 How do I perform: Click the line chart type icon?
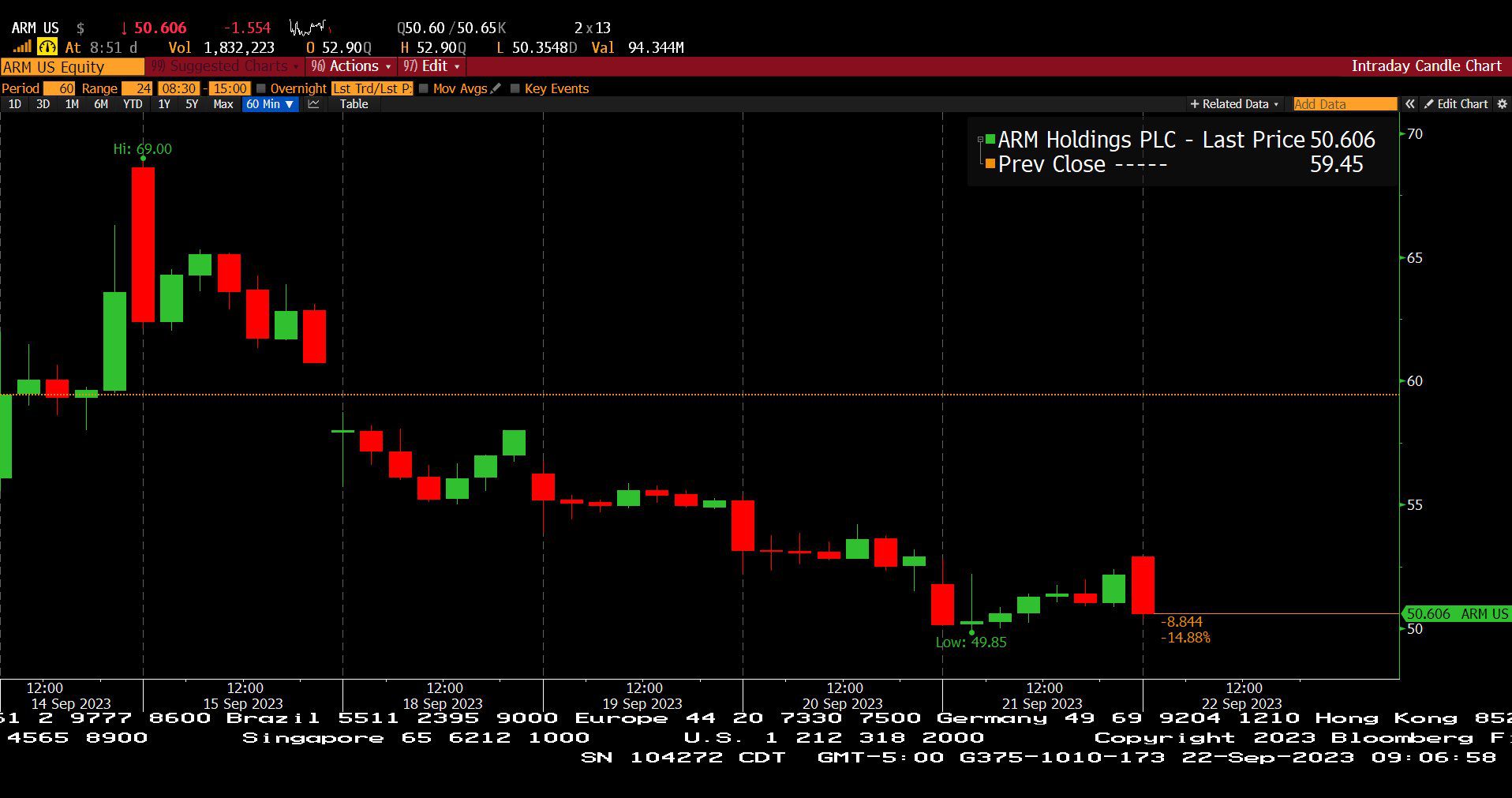tap(313, 104)
